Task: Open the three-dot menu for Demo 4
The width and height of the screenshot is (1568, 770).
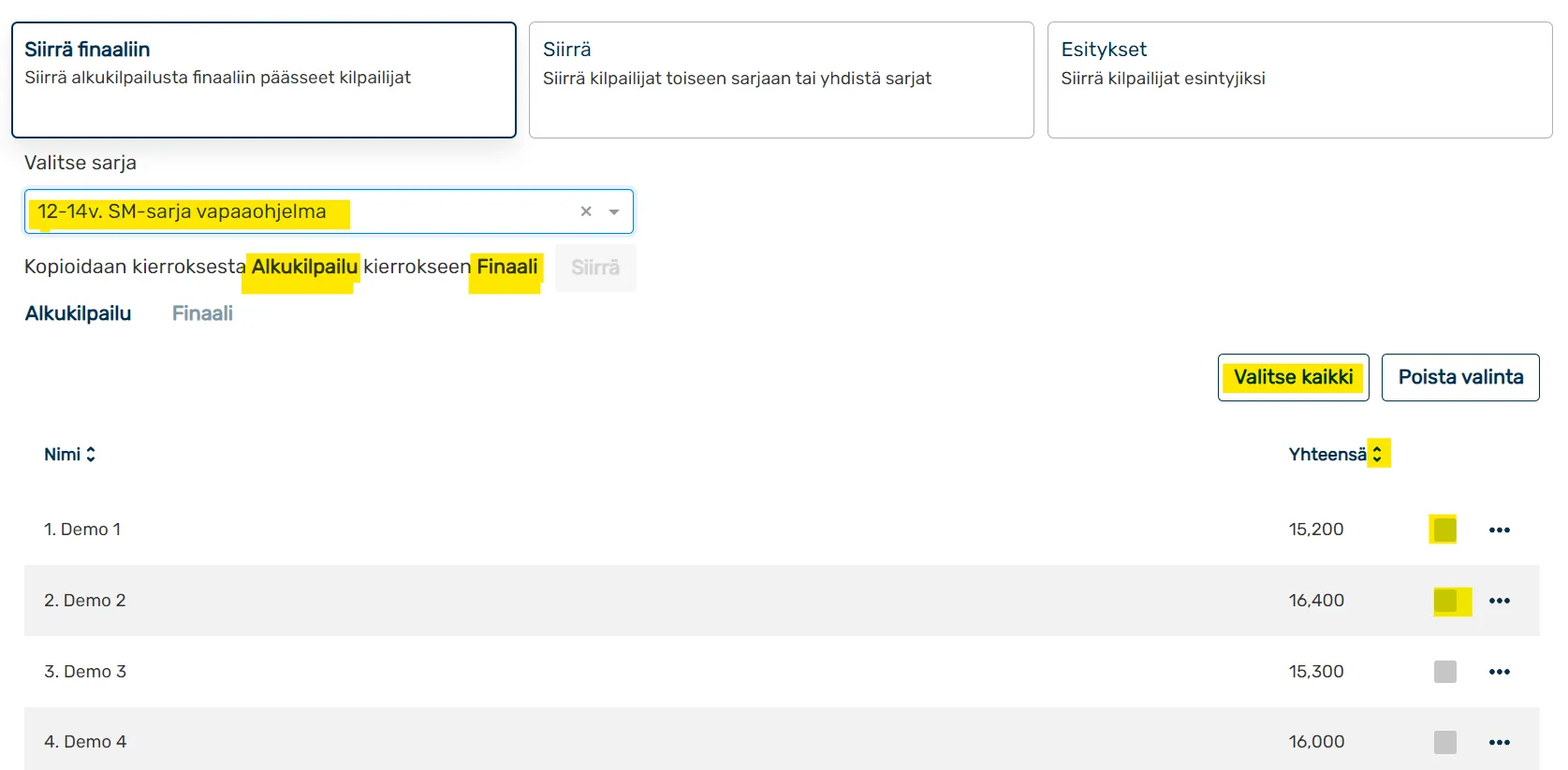Action: click(1499, 742)
